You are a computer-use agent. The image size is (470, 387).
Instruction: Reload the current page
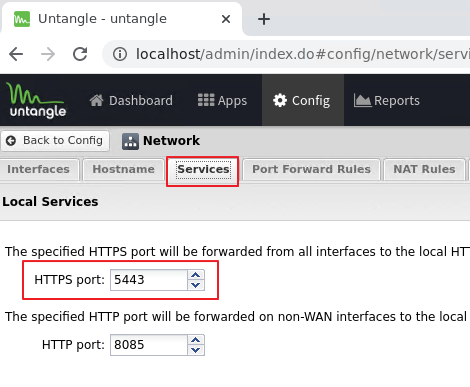point(80,54)
